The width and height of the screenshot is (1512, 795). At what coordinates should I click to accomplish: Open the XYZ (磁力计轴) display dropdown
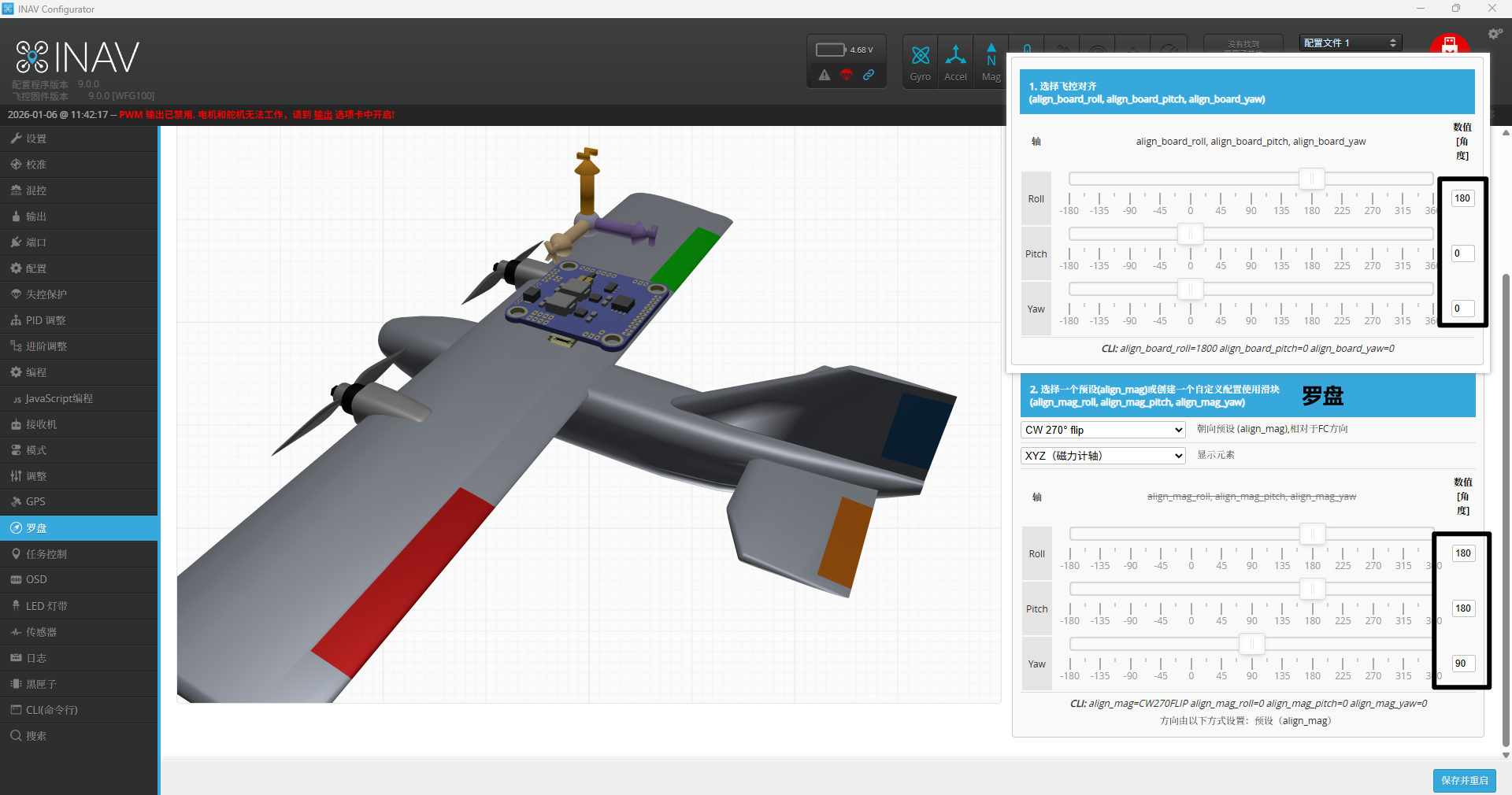pyautogui.click(x=1102, y=456)
